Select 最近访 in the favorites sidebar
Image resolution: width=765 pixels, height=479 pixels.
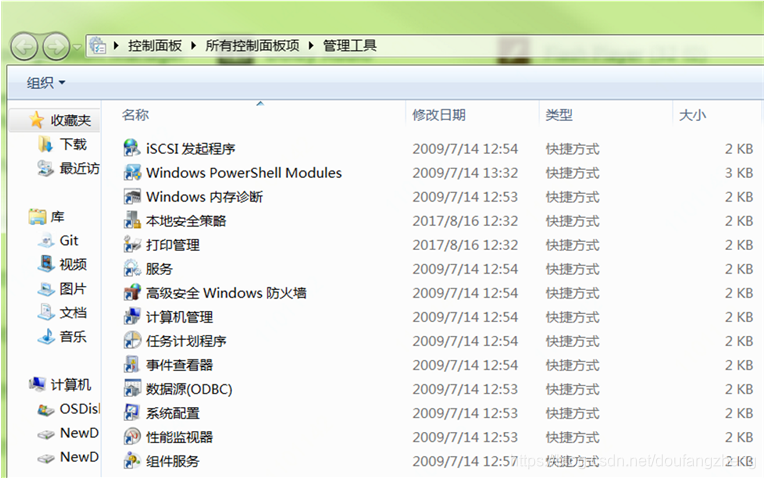79,169
